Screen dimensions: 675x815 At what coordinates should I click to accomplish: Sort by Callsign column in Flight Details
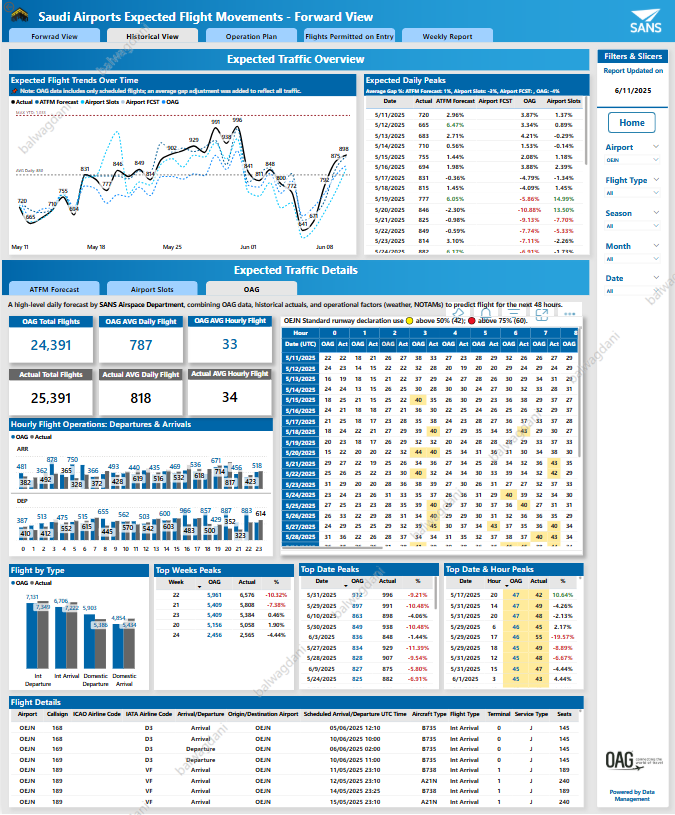point(57,714)
